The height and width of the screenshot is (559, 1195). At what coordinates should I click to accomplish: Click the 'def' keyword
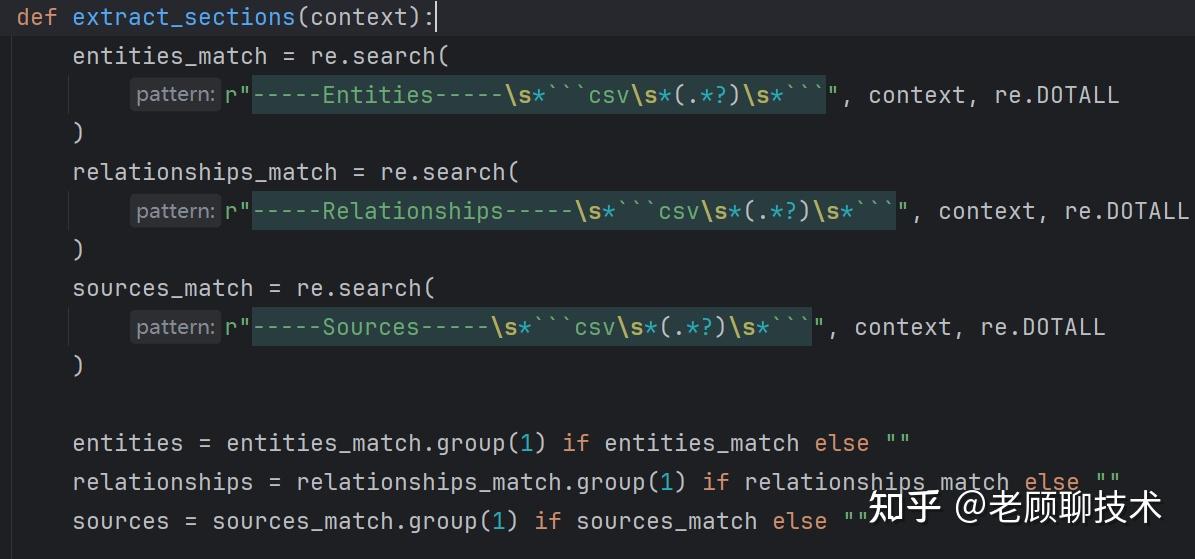(37, 17)
